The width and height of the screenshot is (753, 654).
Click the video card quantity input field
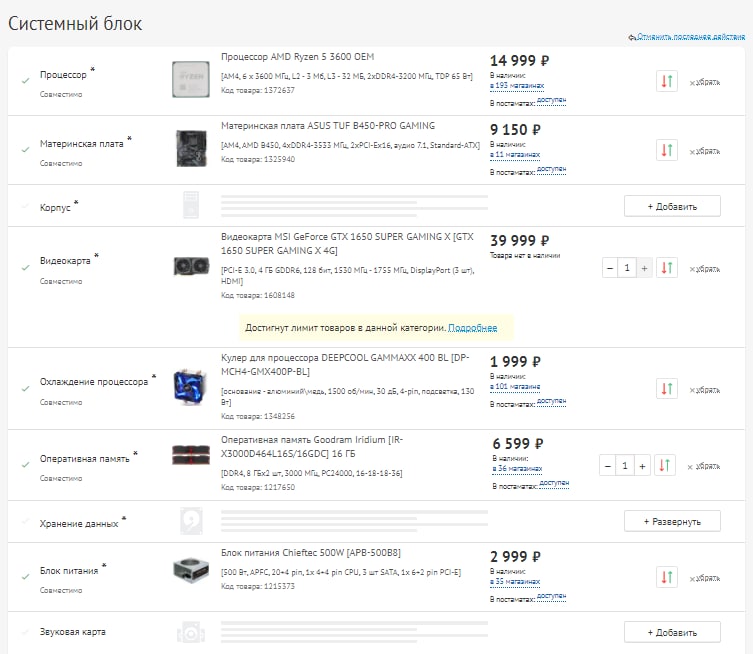tap(626, 268)
